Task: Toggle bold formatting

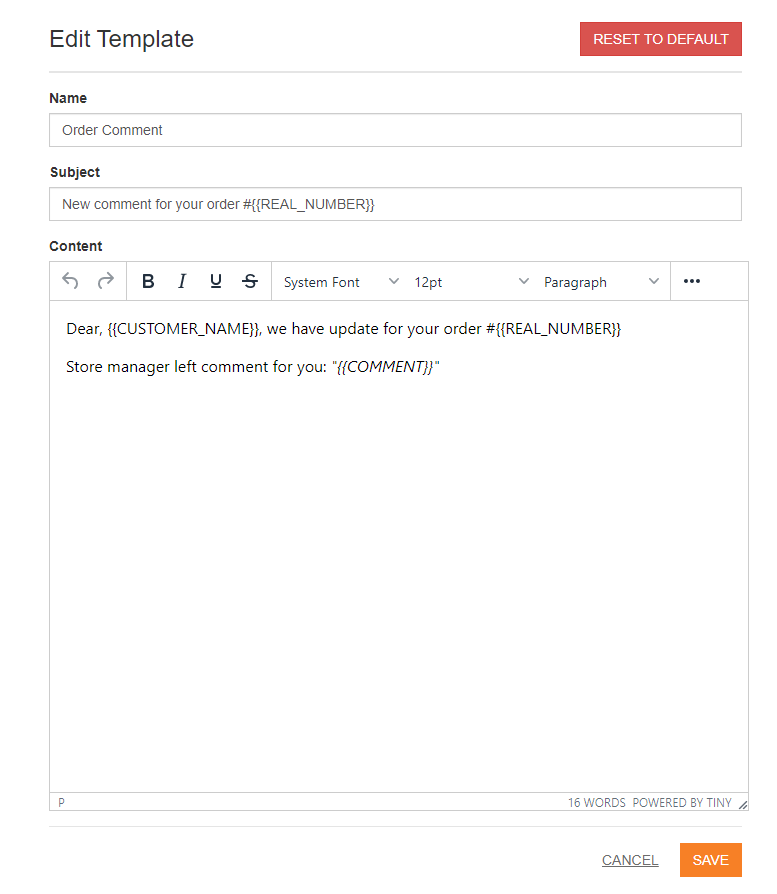Action: point(148,281)
